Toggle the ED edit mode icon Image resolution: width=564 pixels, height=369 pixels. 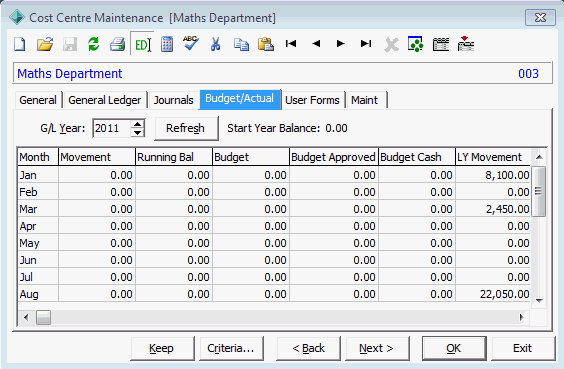point(143,45)
